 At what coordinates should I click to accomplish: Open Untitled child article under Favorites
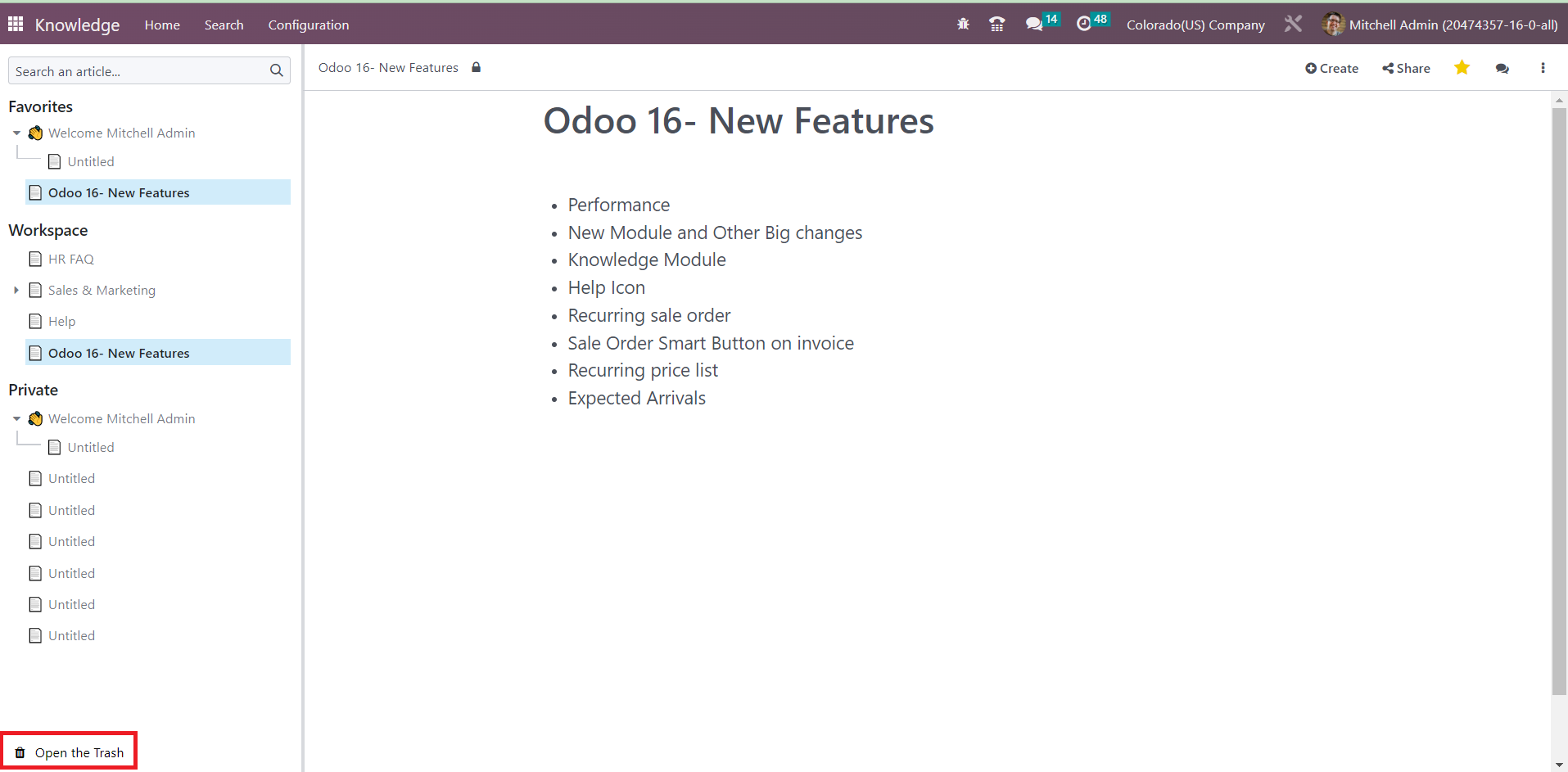(91, 161)
